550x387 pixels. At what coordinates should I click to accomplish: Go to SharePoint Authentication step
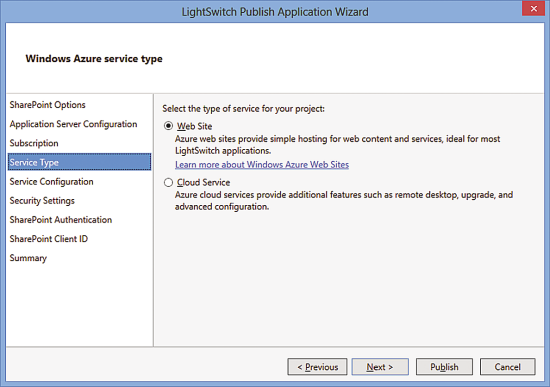[x=61, y=220]
